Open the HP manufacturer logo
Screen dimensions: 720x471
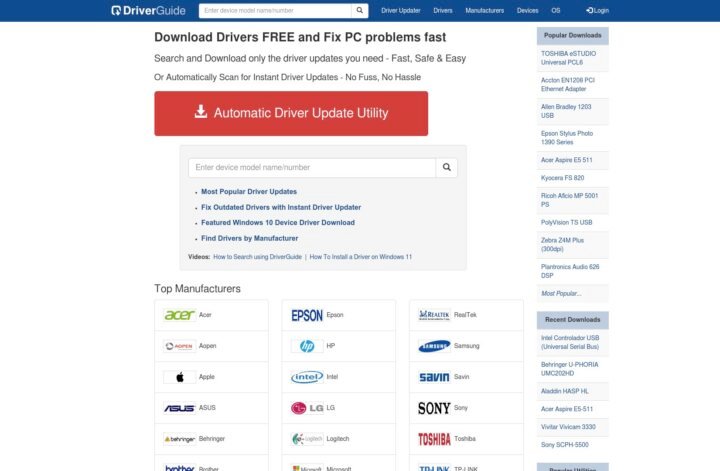click(x=307, y=346)
